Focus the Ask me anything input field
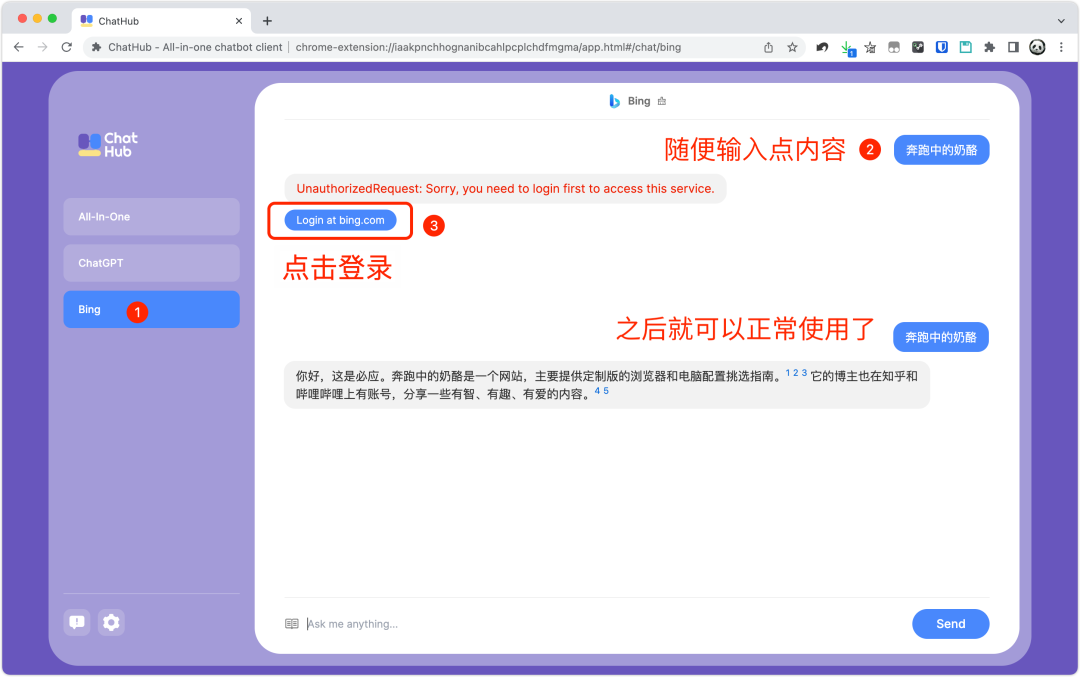1080x677 pixels. pos(606,624)
